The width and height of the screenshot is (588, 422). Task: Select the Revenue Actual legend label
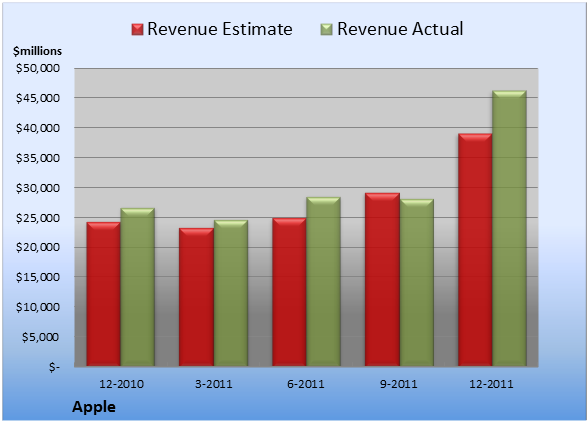tap(400, 29)
